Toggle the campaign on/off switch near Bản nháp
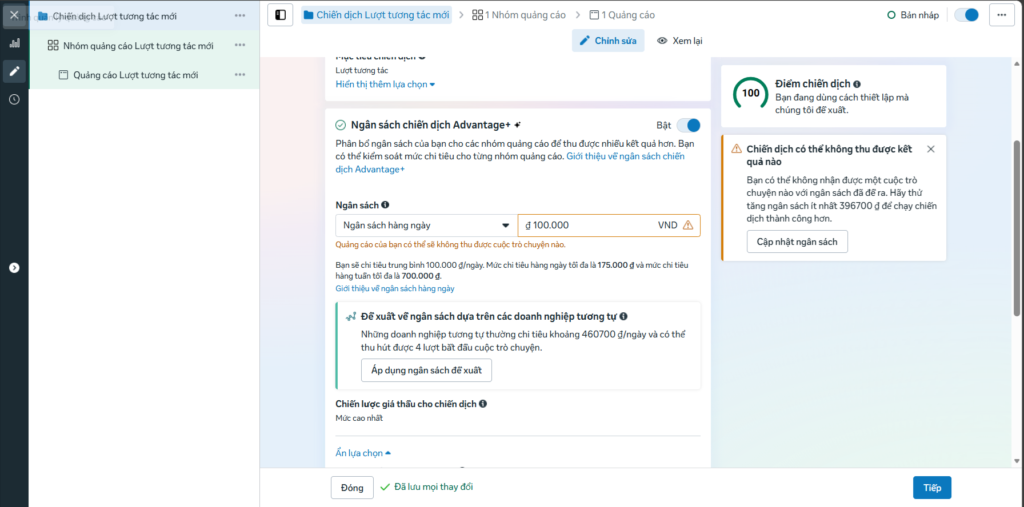The image size is (1024, 507). (967, 15)
